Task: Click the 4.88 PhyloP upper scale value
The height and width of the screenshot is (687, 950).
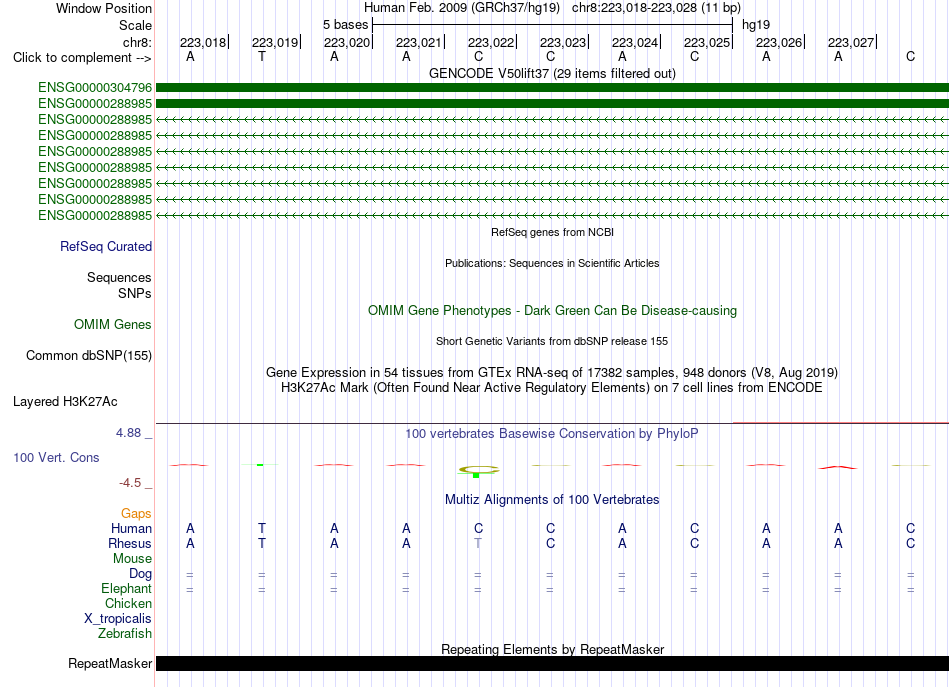Action: coord(128,433)
